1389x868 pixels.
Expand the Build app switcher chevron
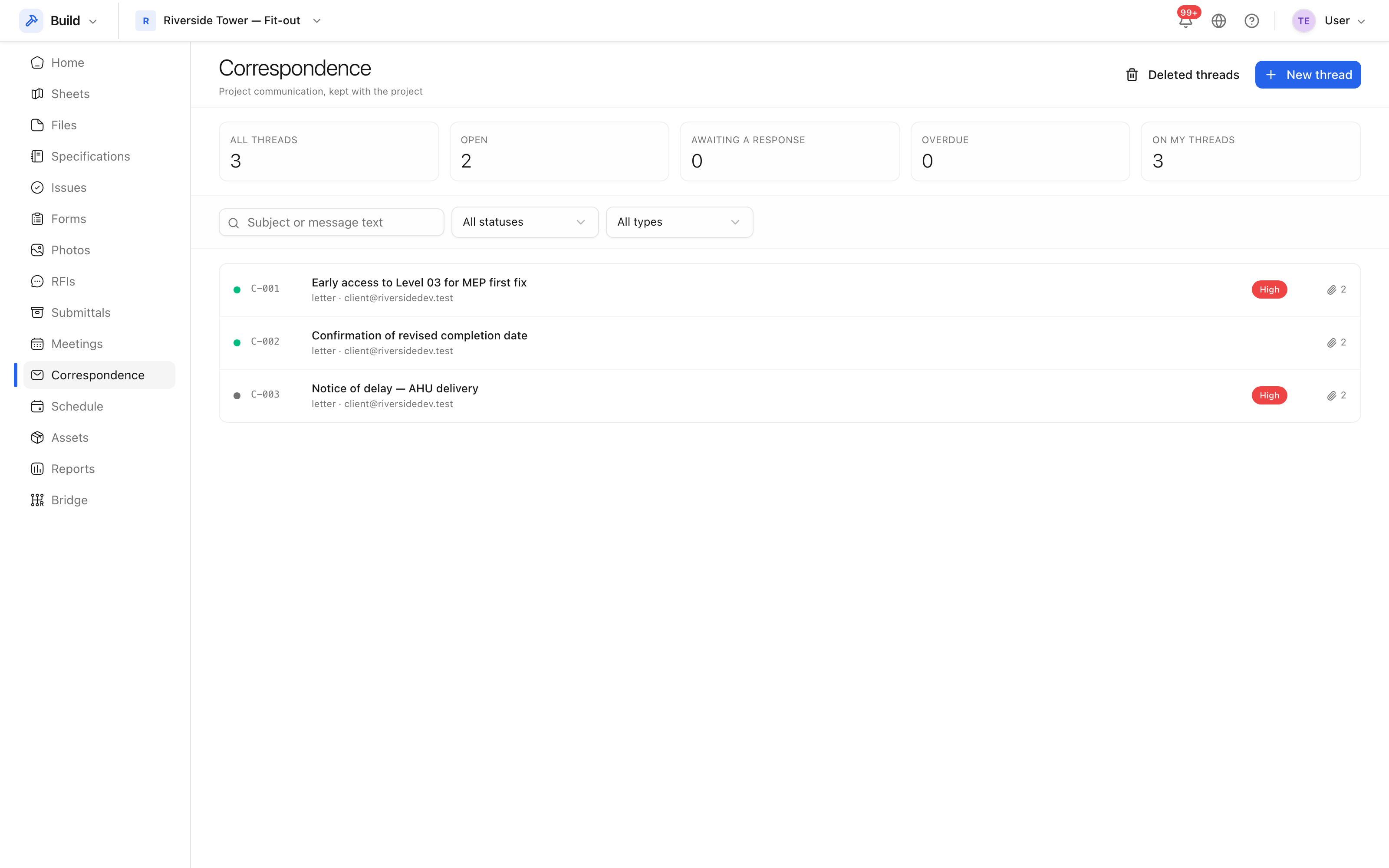(93, 21)
